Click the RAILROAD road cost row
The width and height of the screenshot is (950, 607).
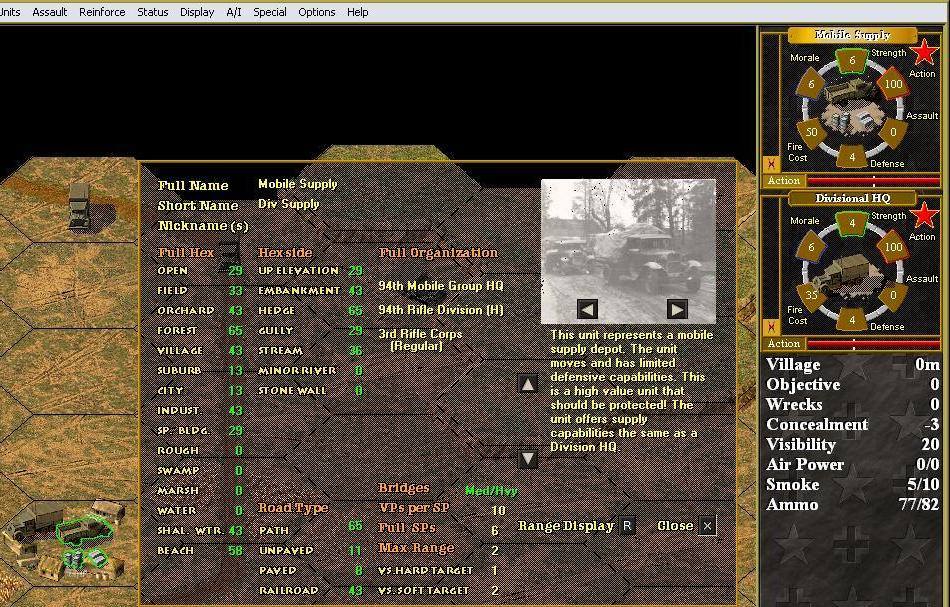point(310,591)
